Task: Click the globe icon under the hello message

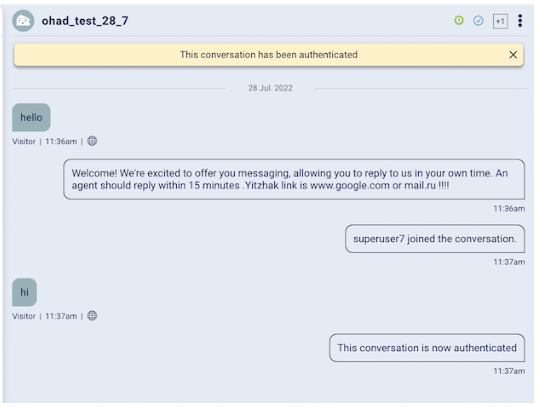Action: point(92,141)
